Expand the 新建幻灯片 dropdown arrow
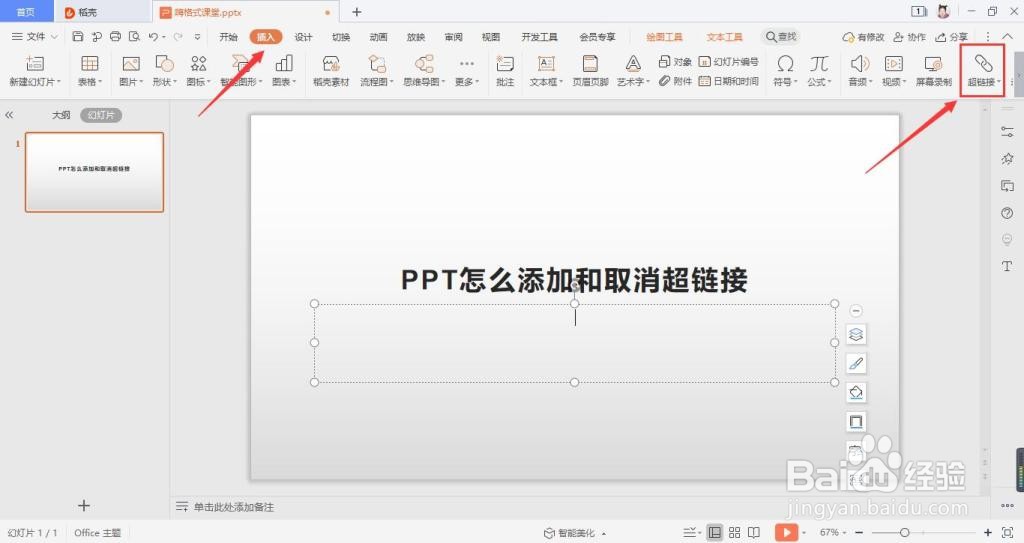The height and width of the screenshot is (543, 1024). (x=59, y=82)
